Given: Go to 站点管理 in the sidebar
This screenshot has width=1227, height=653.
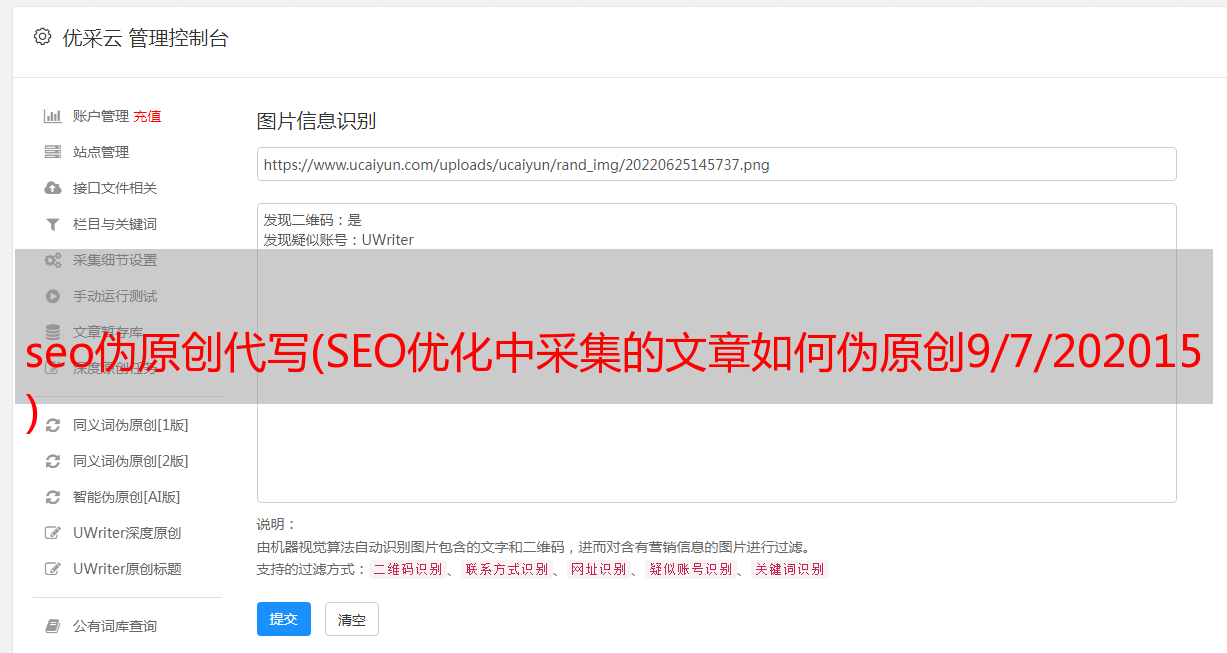Looking at the screenshot, I should (101, 152).
